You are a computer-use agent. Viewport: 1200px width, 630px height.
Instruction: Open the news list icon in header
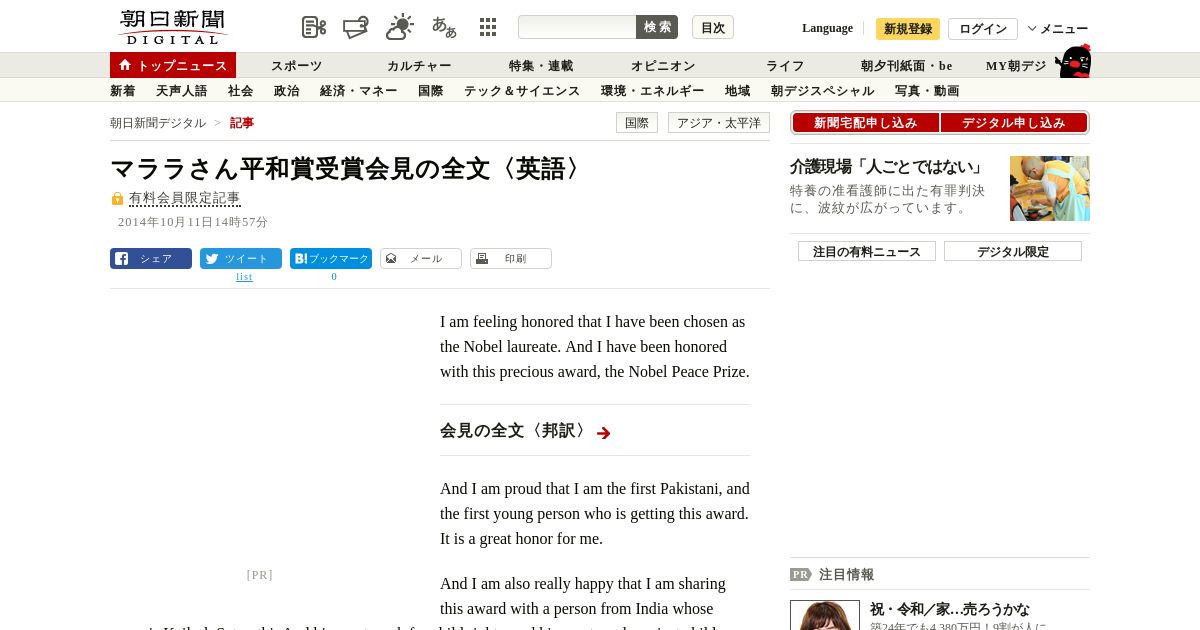point(314,27)
